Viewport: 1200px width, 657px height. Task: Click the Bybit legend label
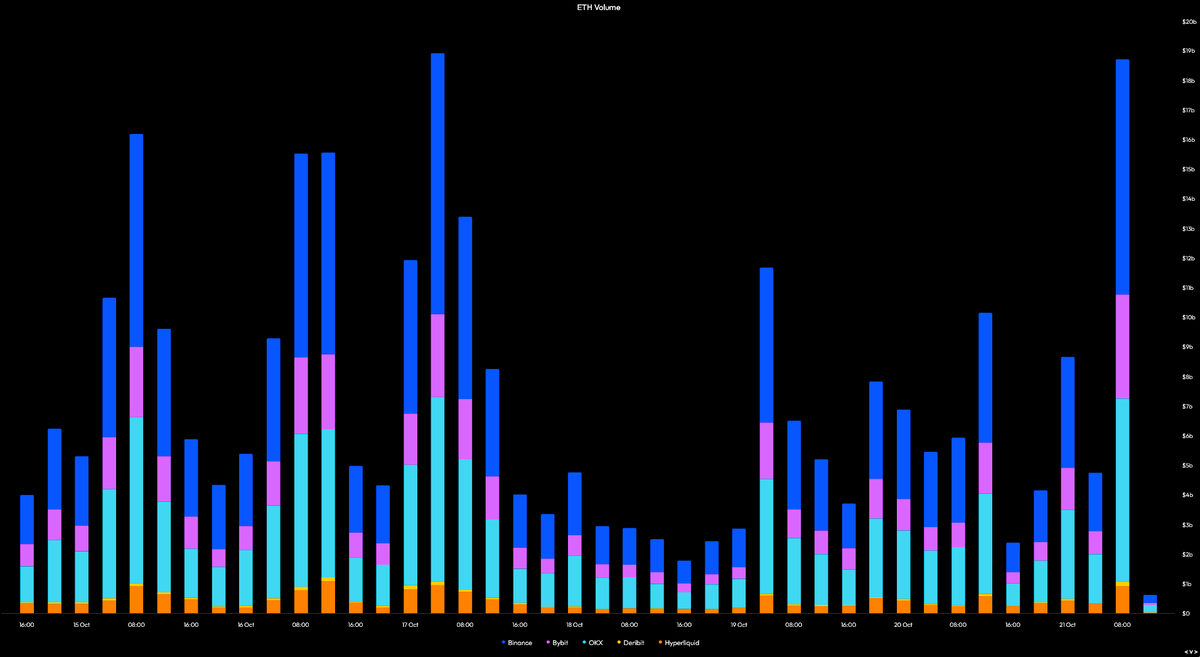coord(560,643)
